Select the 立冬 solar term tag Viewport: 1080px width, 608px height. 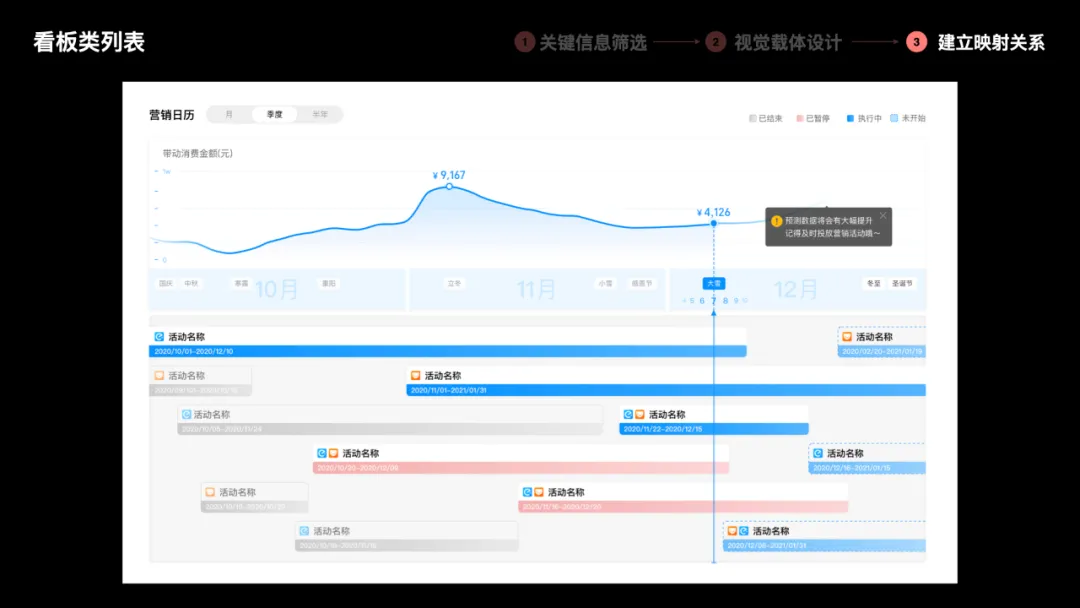click(x=454, y=283)
